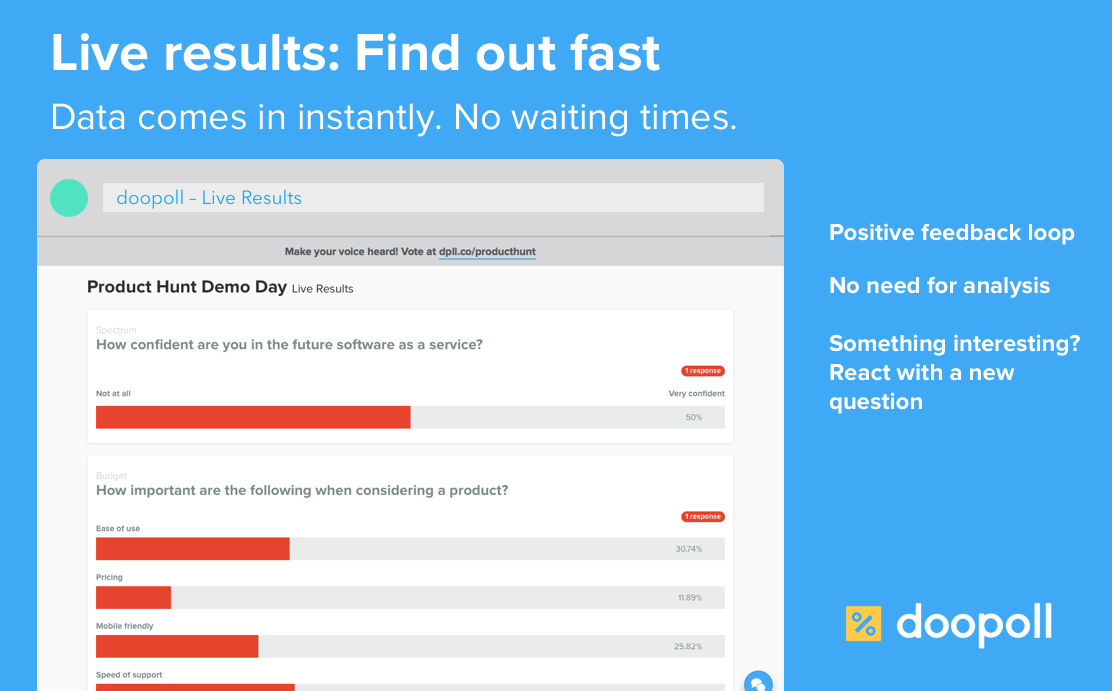Click the doopoll wordmark logo
Viewport: 1112px width, 691px height.
(974, 623)
